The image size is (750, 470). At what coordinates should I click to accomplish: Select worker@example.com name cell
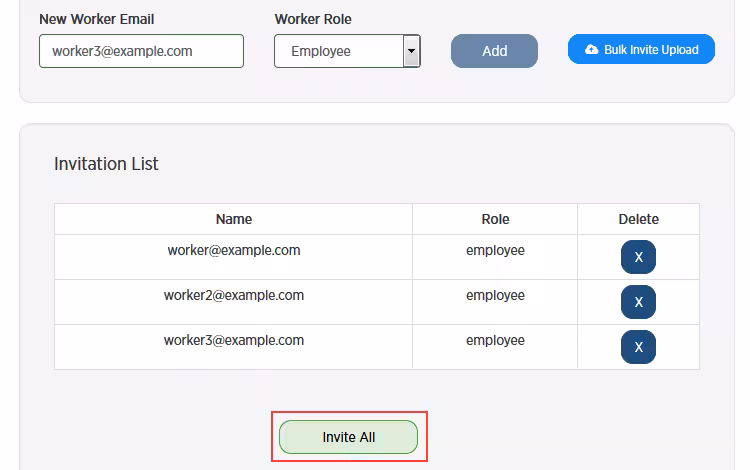[233, 257]
